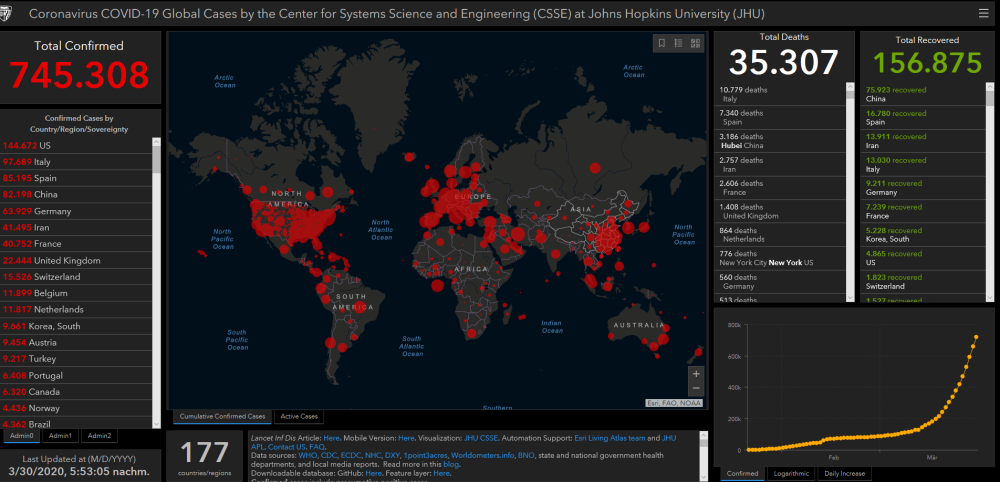Select '97.689 Italy' in country list
This screenshot has height=482, width=1000.
coord(76,162)
